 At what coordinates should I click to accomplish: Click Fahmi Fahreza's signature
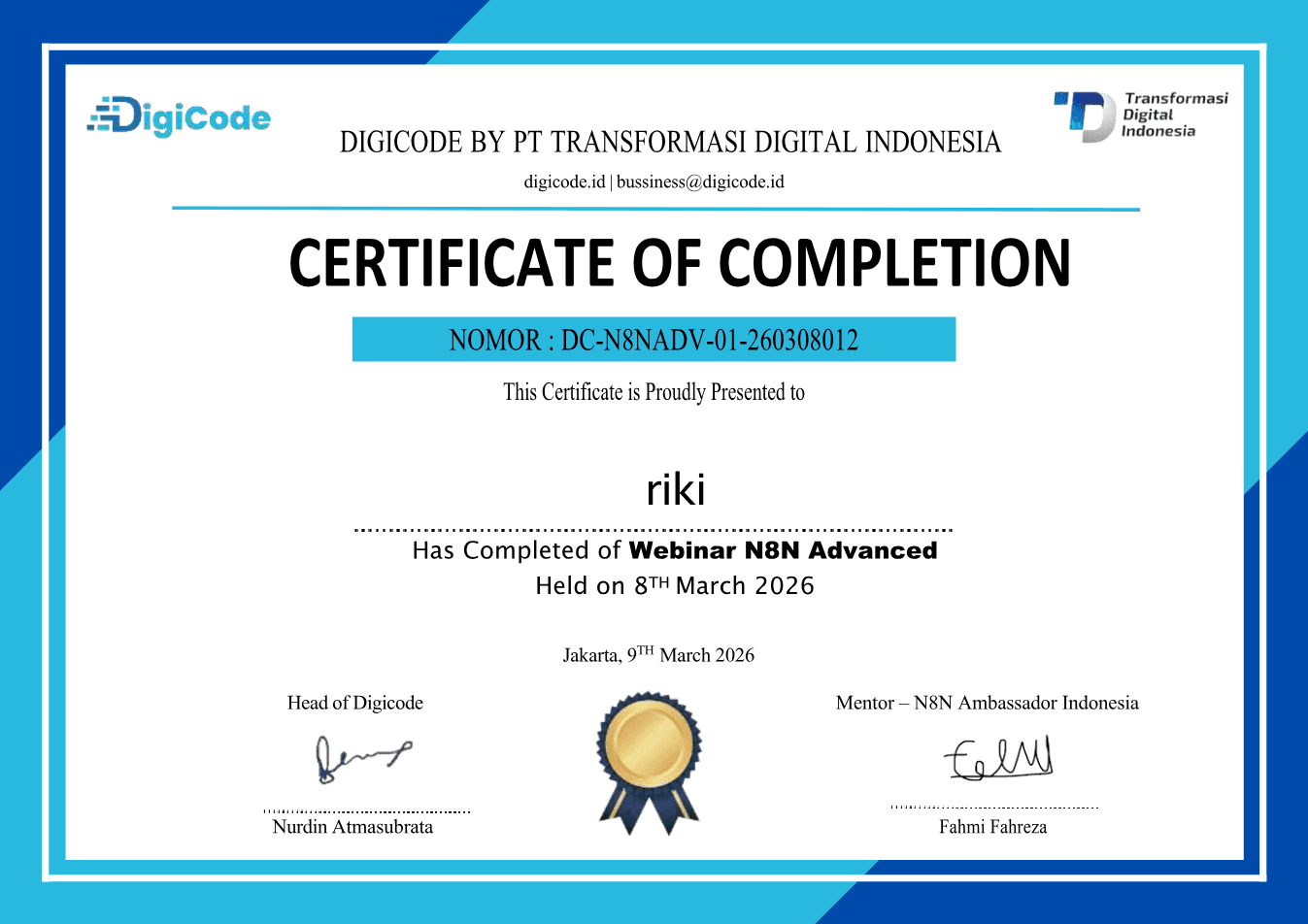[999, 758]
